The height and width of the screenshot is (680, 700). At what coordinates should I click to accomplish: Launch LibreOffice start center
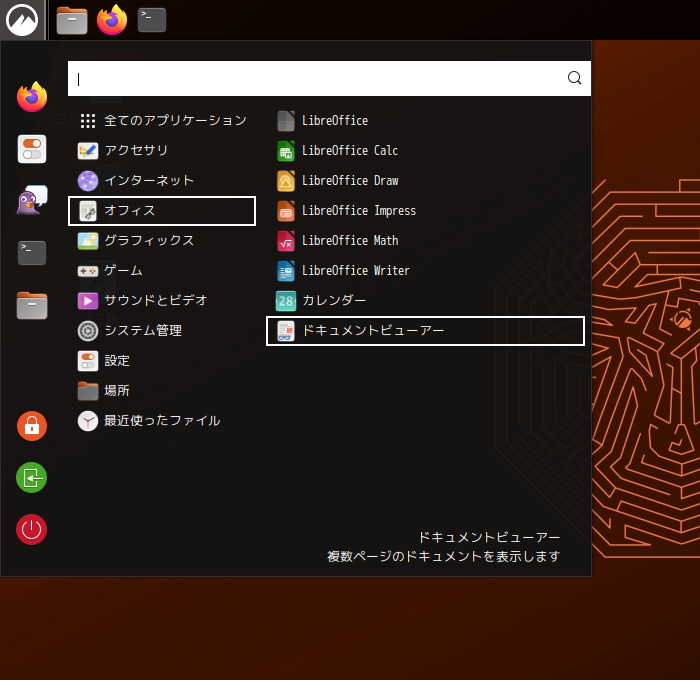click(425, 121)
